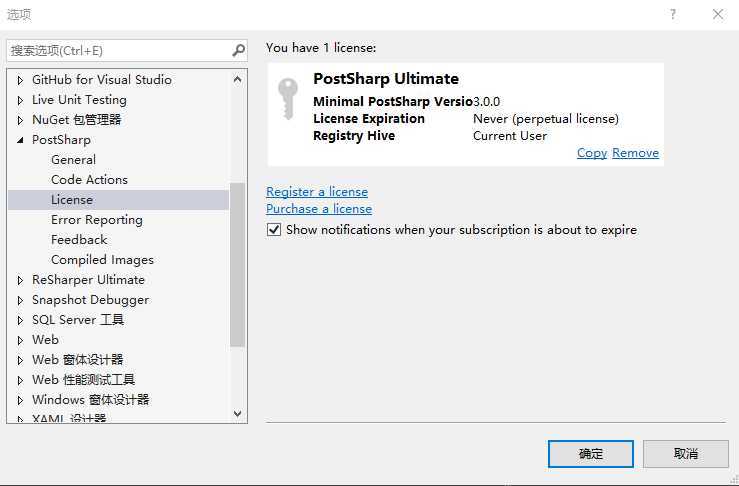The width and height of the screenshot is (739, 486).
Task: Select Snapshot Debugger label
Action: pyautogui.click(x=90, y=300)
